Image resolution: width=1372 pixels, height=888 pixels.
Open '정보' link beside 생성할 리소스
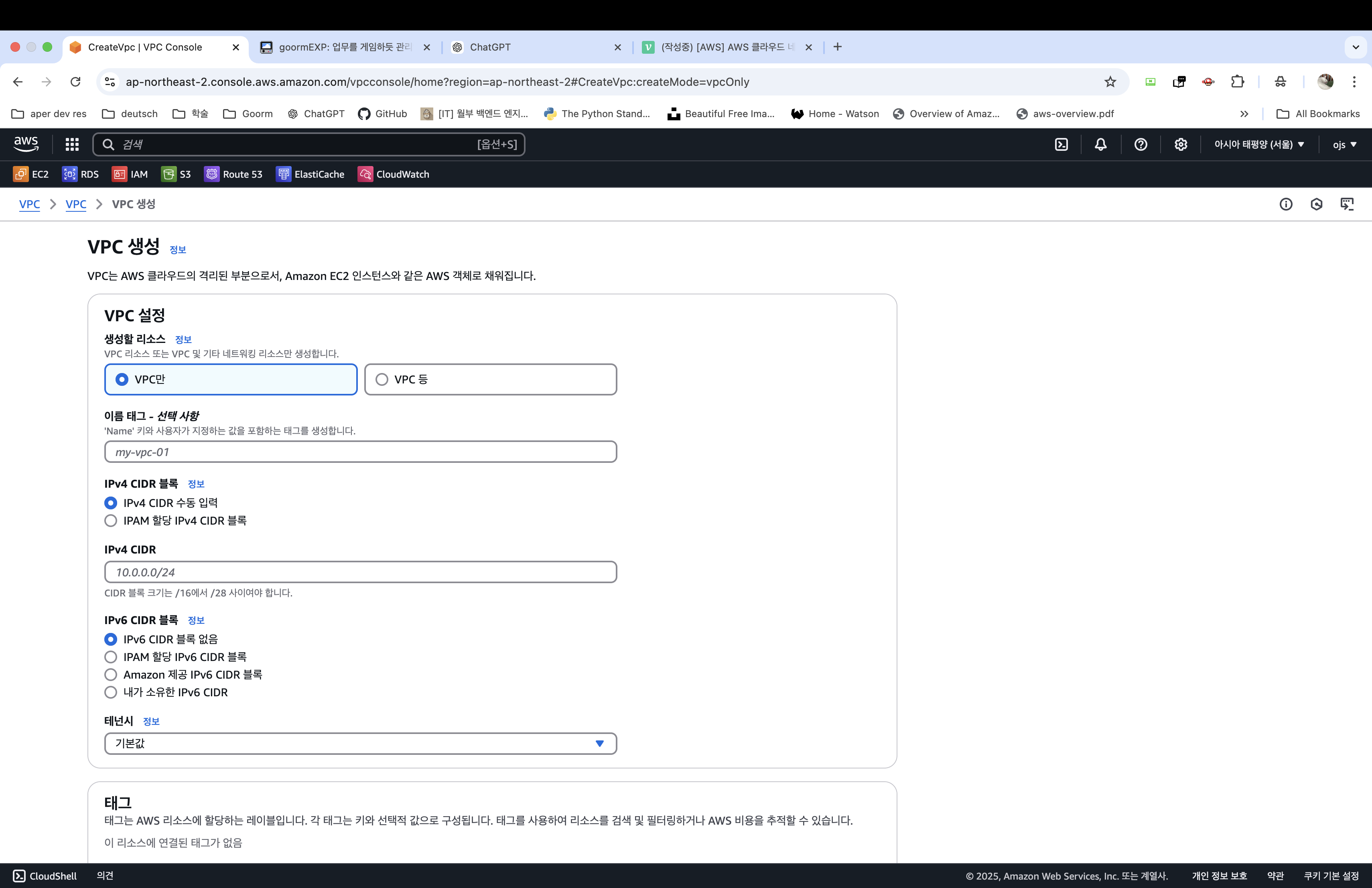pos(183,339)
